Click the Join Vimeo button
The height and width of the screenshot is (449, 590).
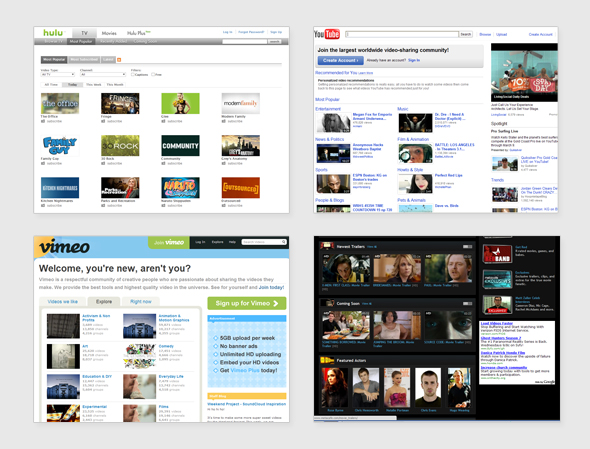point(169,242)
